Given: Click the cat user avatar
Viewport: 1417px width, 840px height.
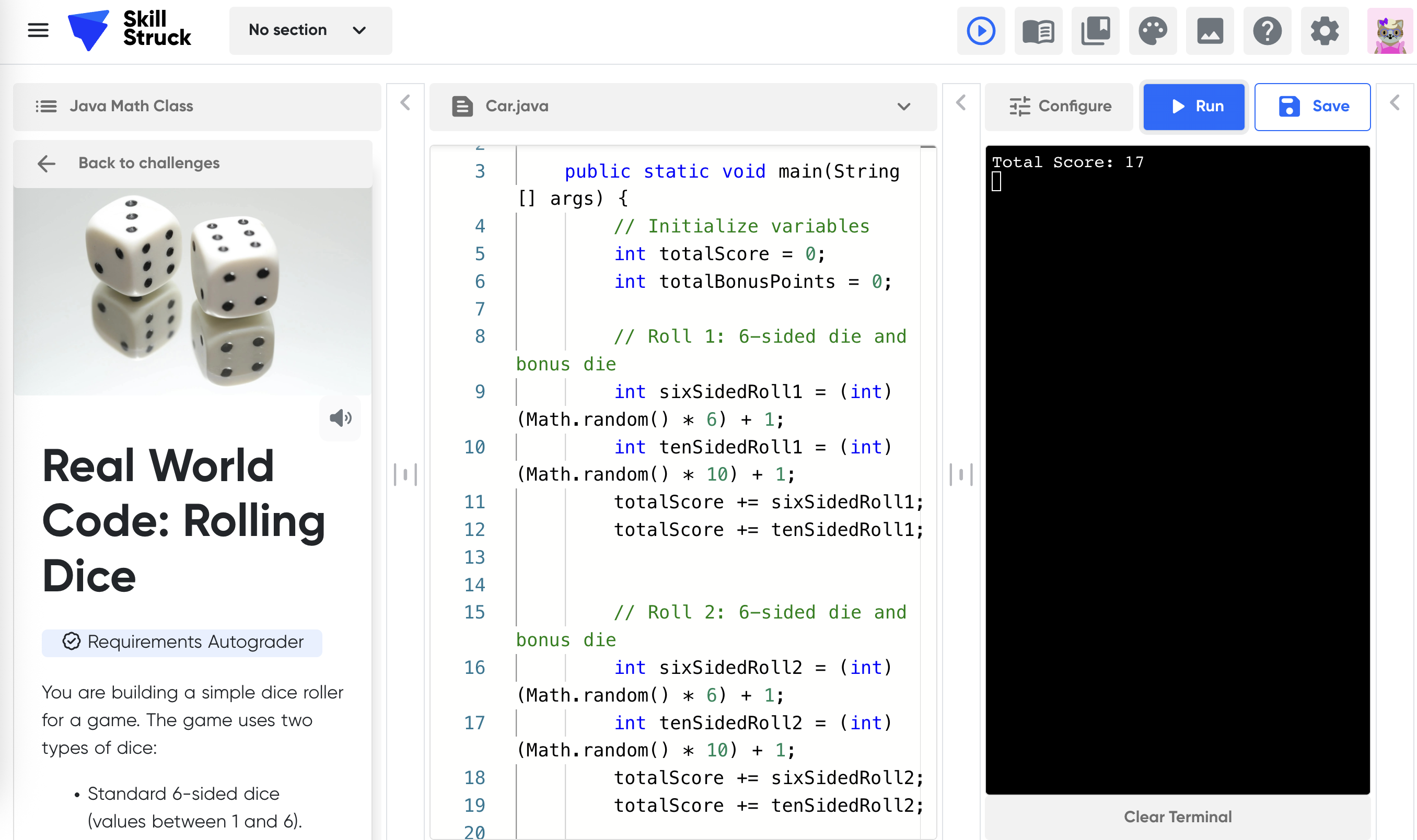Looking at the screenshot, I should tap(1390, 31).
